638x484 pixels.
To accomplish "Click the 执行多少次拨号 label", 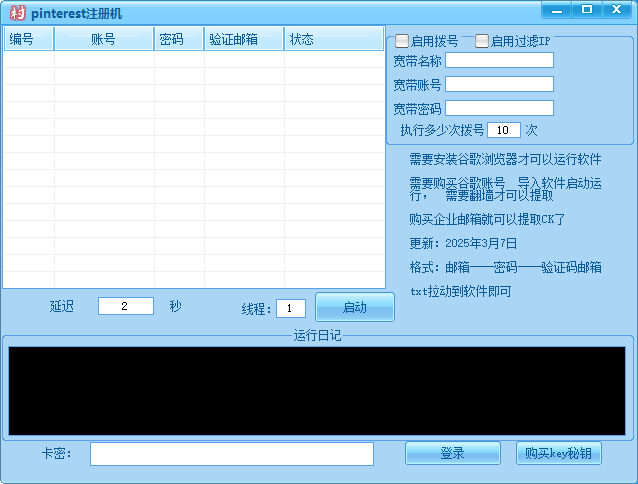I will tap(442, 131).
